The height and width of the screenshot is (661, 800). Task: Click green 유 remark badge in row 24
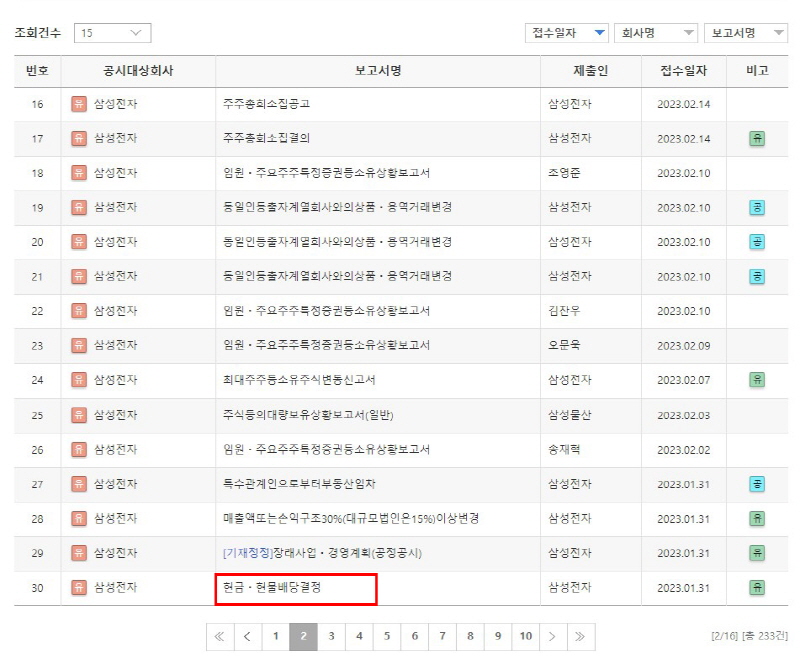[x=757, y=380]
